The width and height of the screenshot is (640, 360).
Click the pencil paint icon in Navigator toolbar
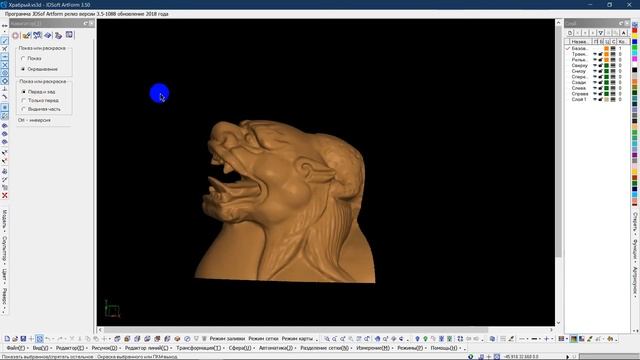coord(27,36)
